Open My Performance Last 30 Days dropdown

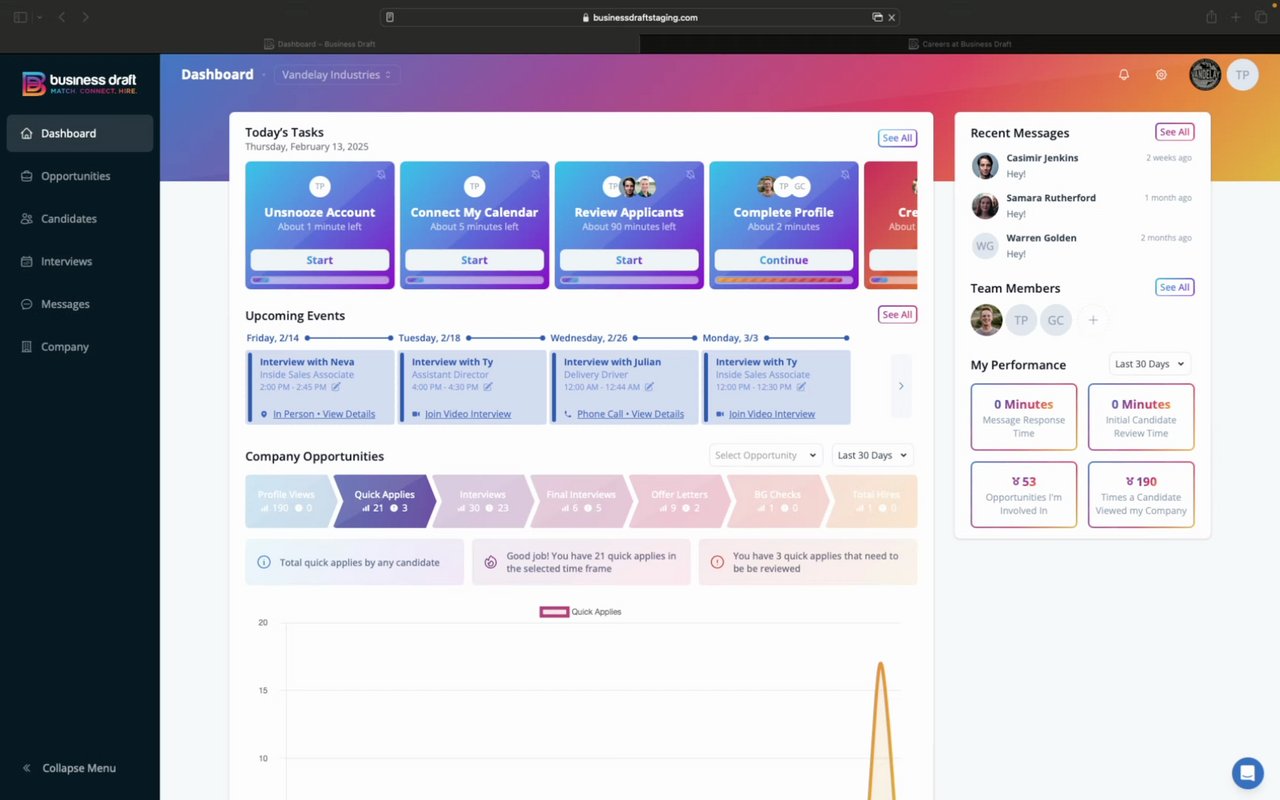(1150, 364)
